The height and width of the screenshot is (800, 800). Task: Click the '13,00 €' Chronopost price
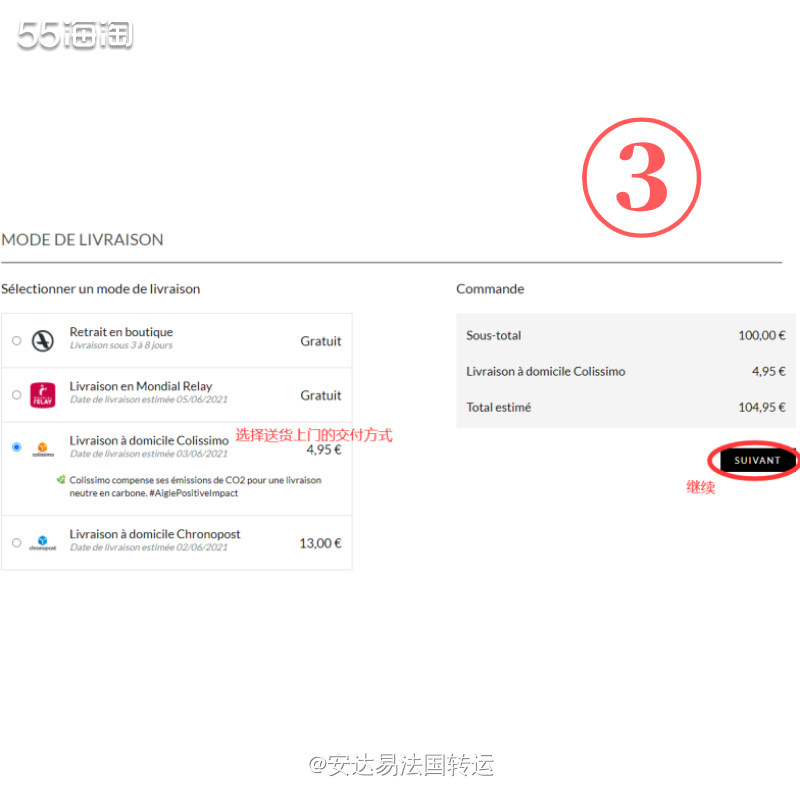coord(320,543)
